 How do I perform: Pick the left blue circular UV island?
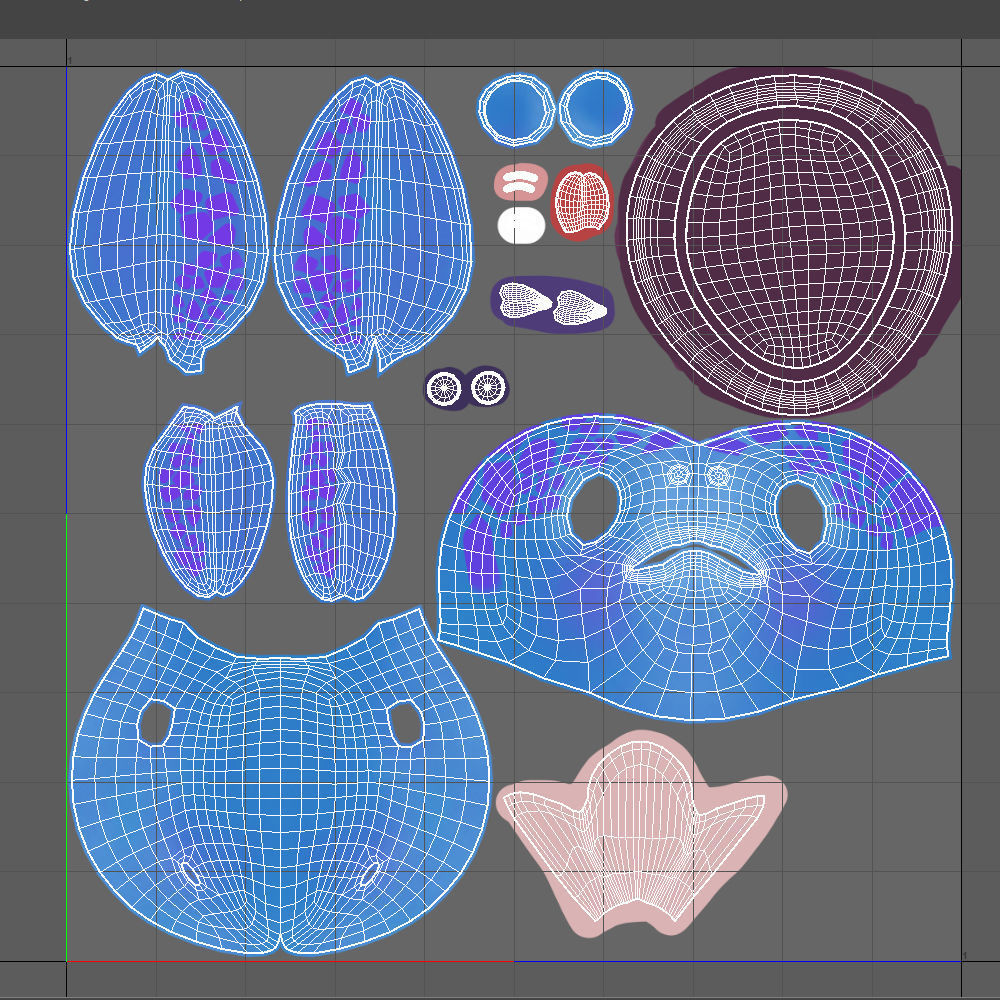(x=517, y=110)
